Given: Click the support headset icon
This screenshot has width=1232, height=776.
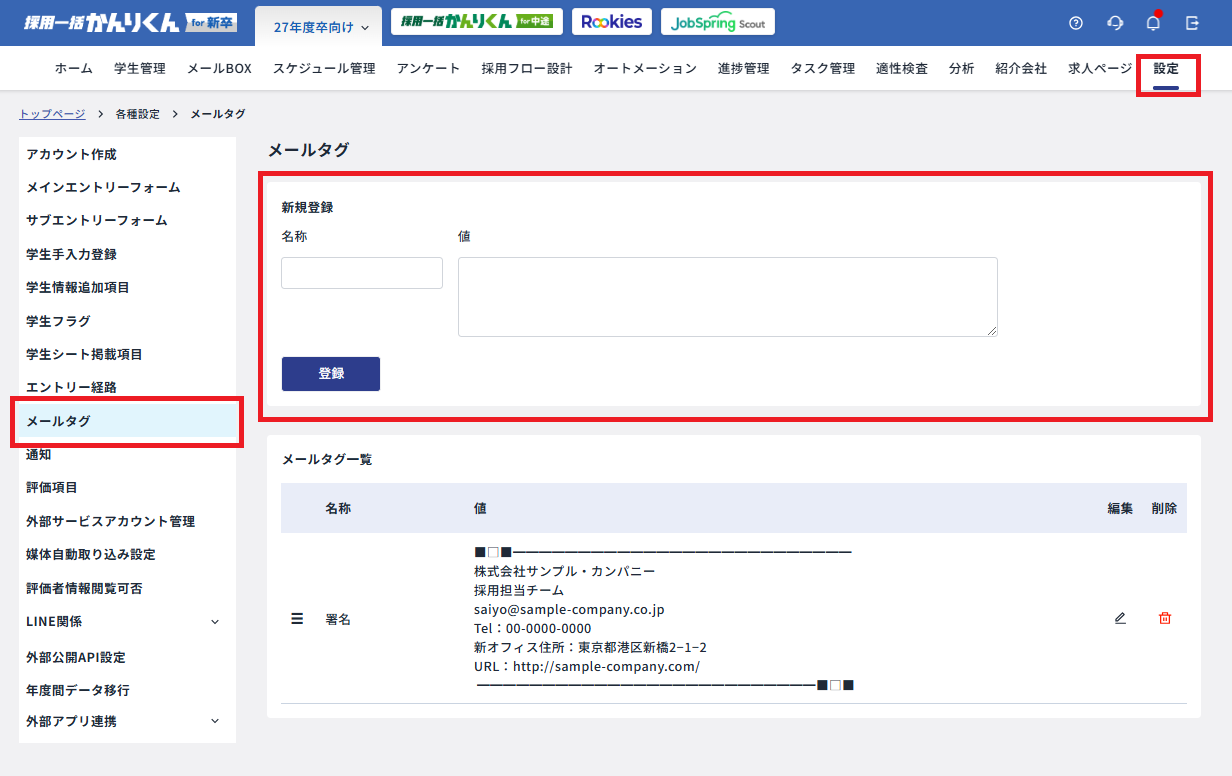Looking at the screenshot, I should point(1115,23).
